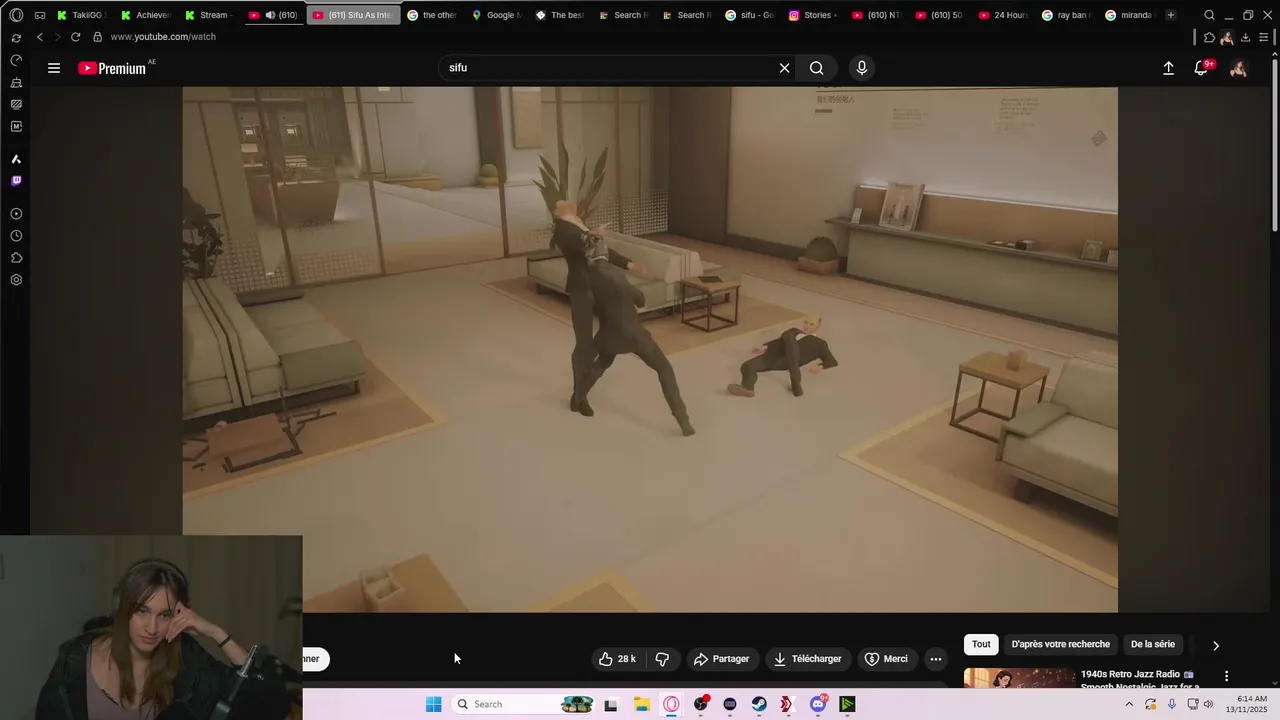The height and width of the screenshot is (720, 1280).
Task: Switch to the Google Maps tab
Action: point(496,15)
